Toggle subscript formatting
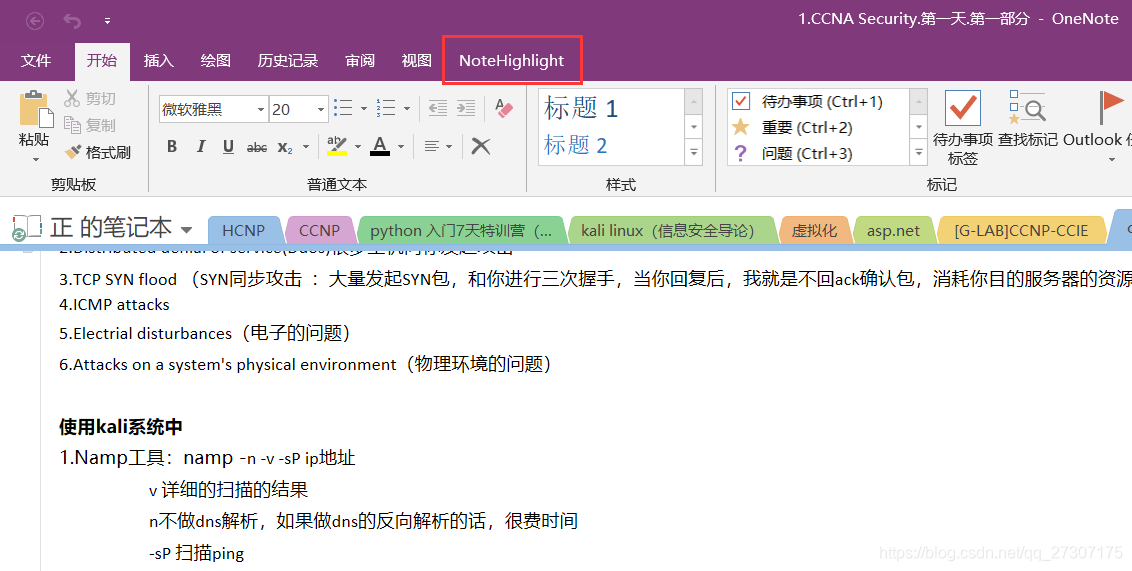 click(285, 147)
